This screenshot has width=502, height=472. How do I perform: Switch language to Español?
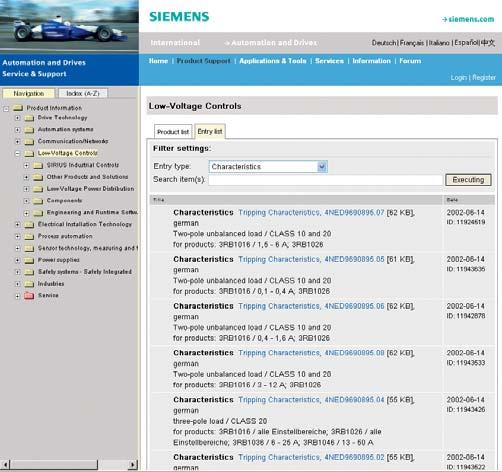(466, 43)
